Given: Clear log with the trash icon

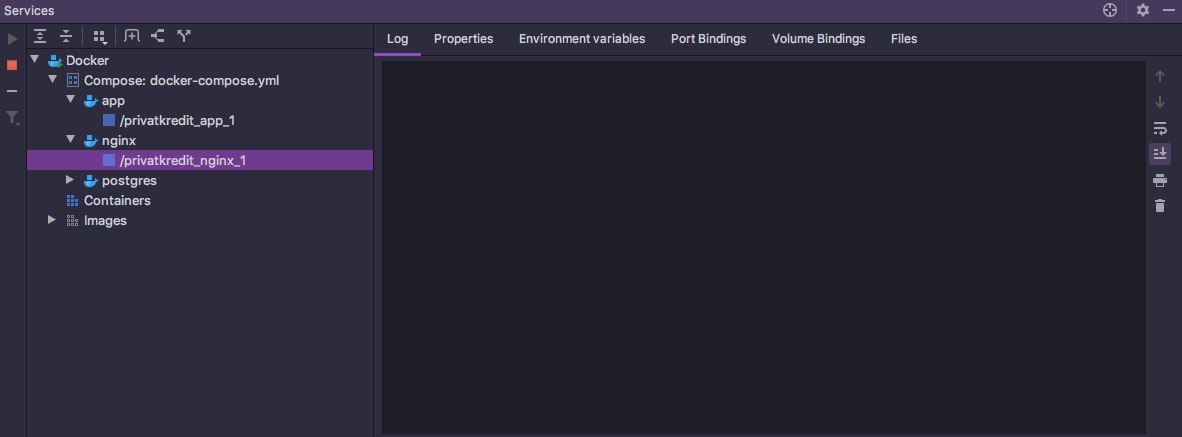Looking at the screenshot, I should pos(1160,206).
